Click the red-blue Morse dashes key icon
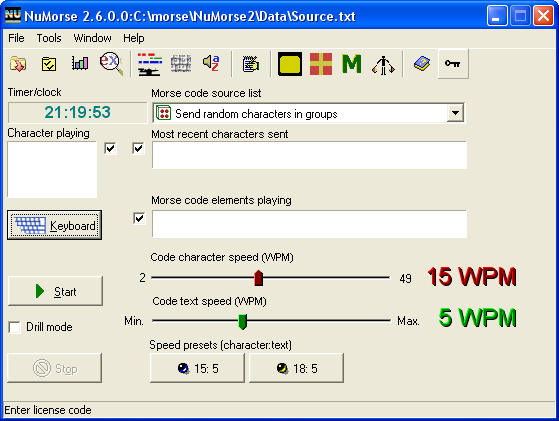 tap(150, 64)
